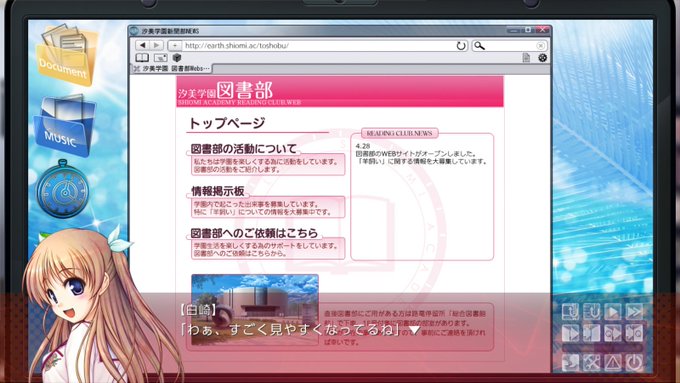Click the bottom-left game menu icon
680x383 pixels.
tap(570, 362)
